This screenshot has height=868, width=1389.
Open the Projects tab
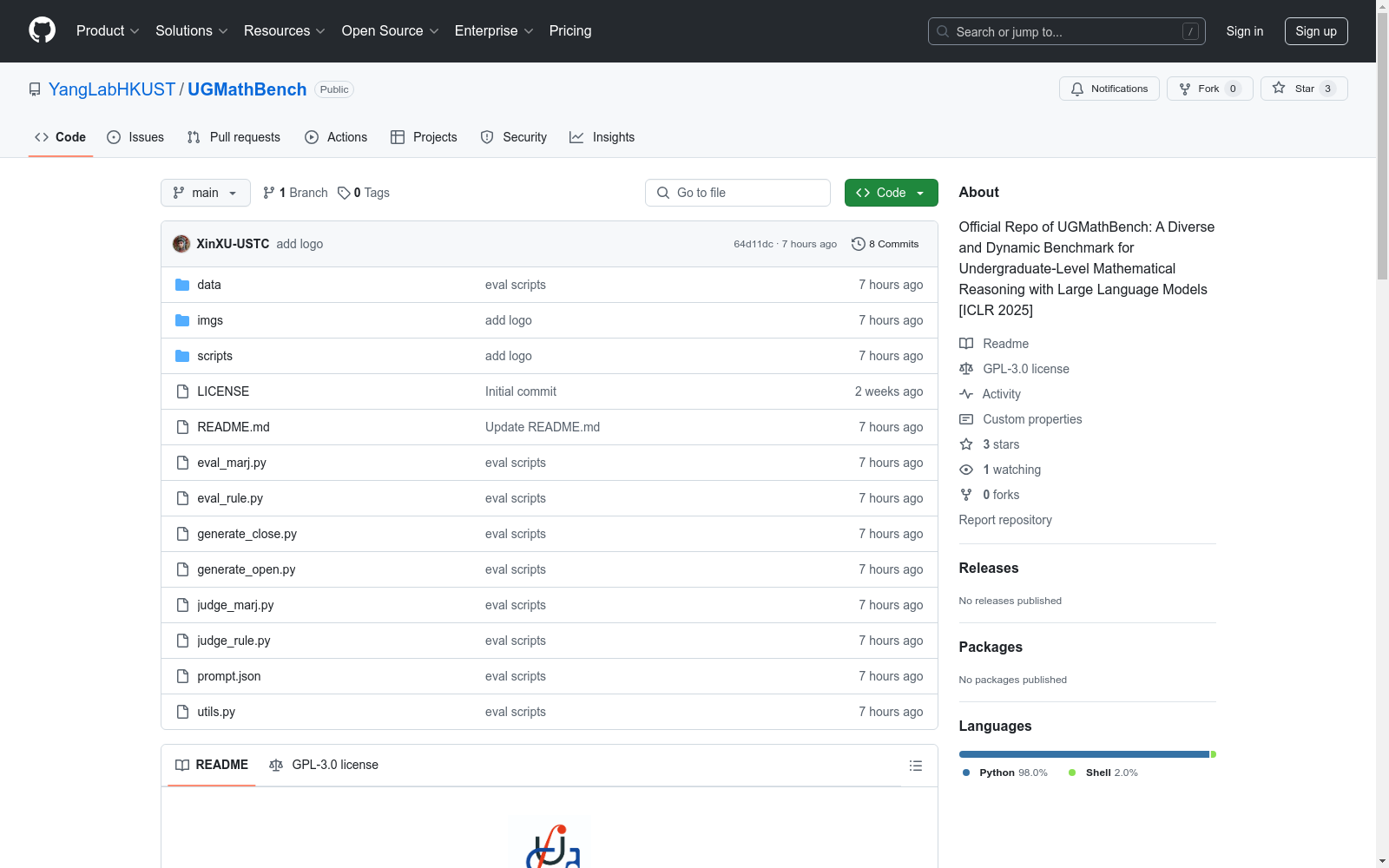(x=424, y=137)
